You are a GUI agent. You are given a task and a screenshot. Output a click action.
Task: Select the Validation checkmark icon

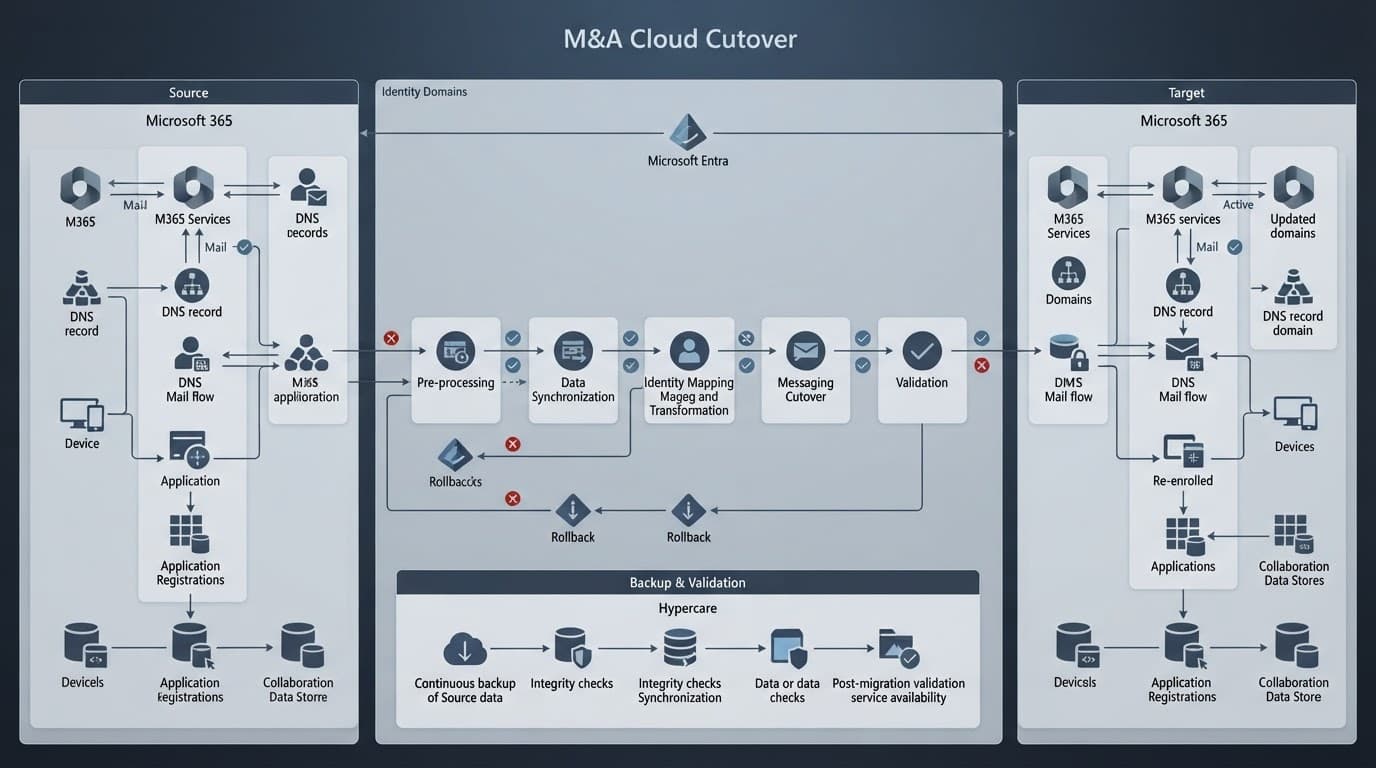tap(921, 351)
